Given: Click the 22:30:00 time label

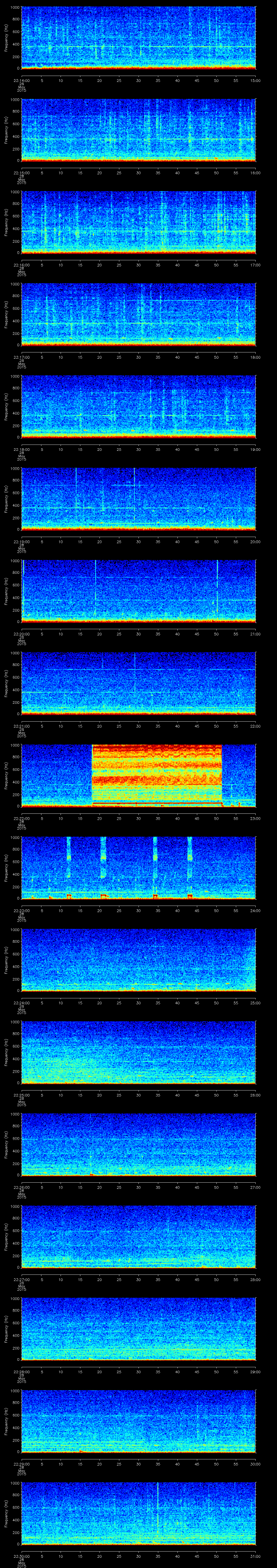Looking at the screenshot, I should (21, 1556).
